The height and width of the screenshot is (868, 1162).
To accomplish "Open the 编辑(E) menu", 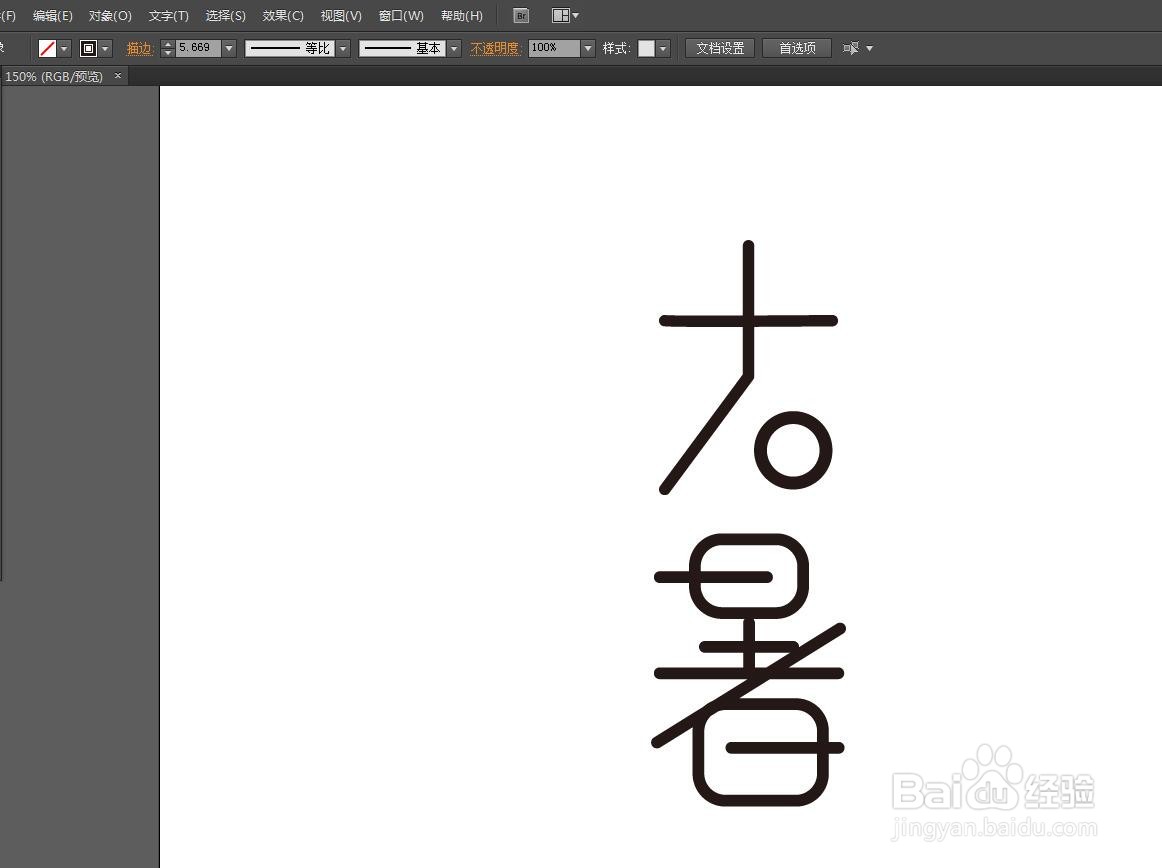I will point(53,16).
